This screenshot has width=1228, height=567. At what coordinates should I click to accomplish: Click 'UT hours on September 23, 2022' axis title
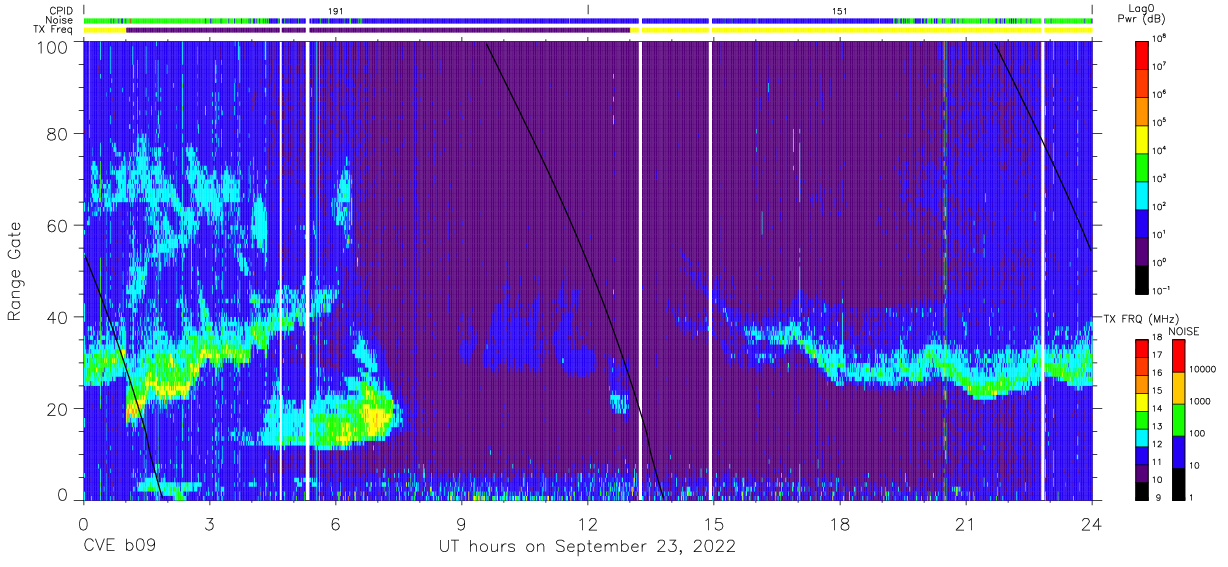pos(587,547)
